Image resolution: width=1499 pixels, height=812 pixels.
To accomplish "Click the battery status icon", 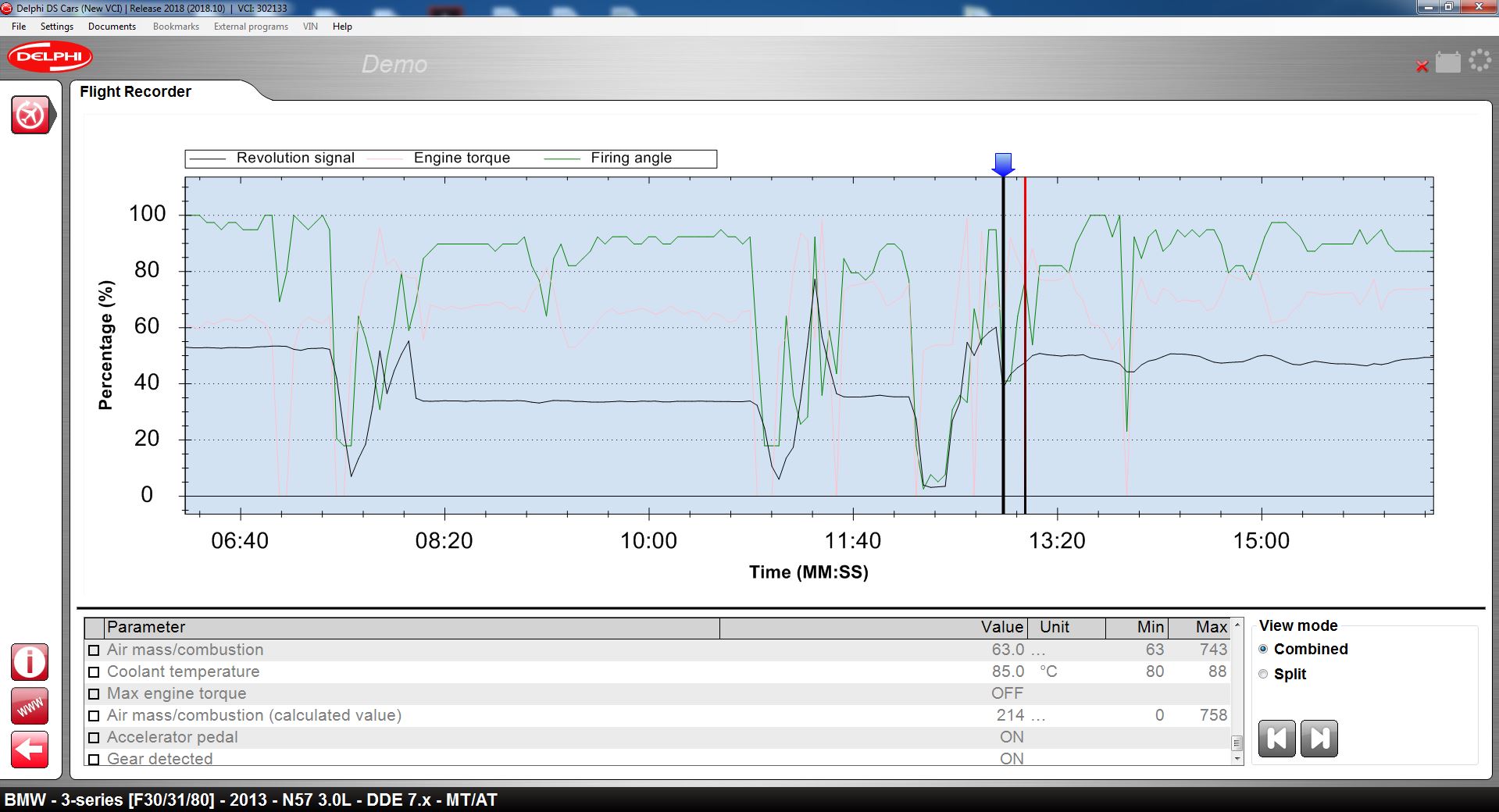I will point(1447,62).
